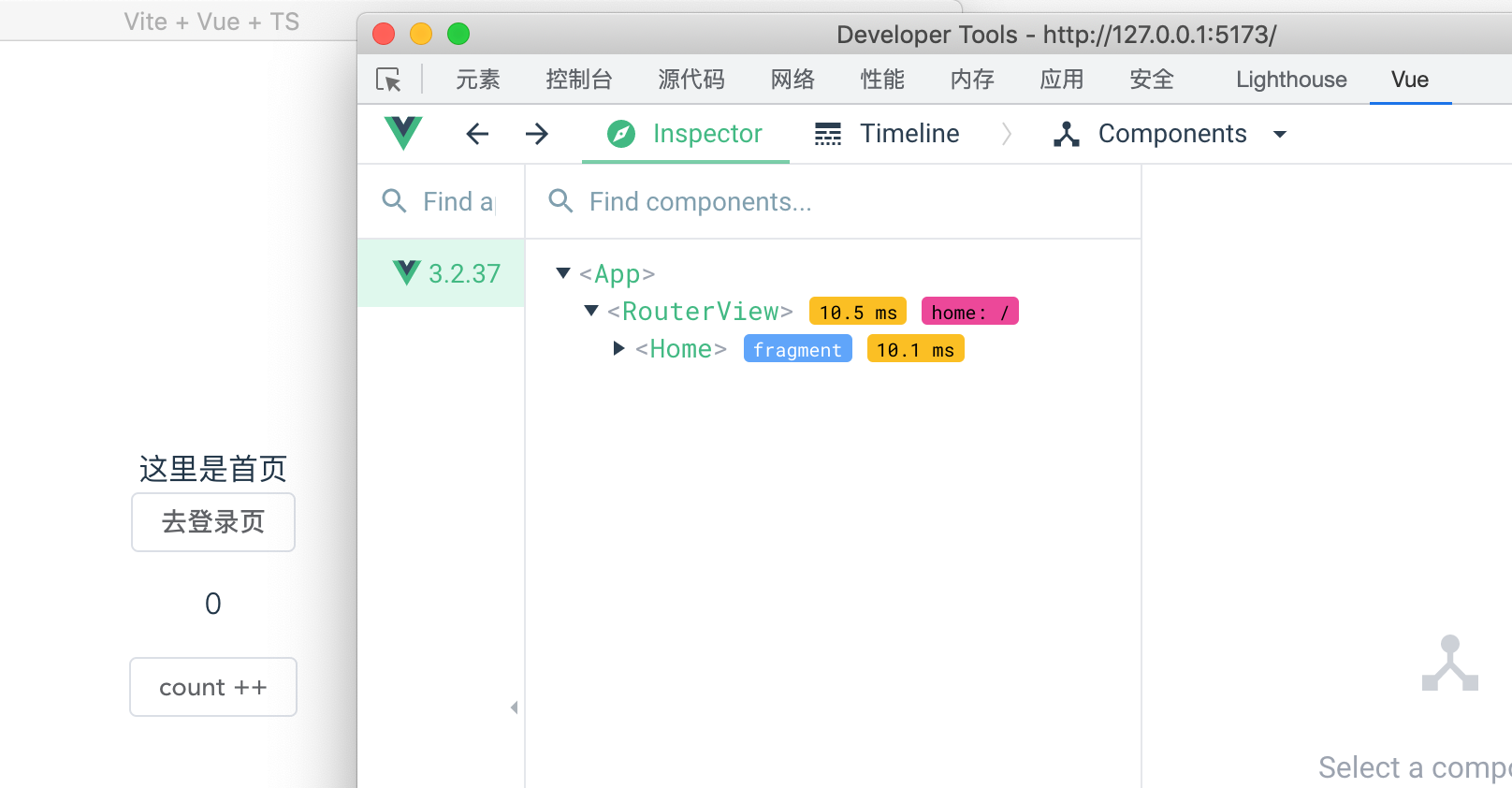This screenshot has height=788, width=1512.
Task: Open the Lighthouse DevTools tab
Action: pos(1291,80)
